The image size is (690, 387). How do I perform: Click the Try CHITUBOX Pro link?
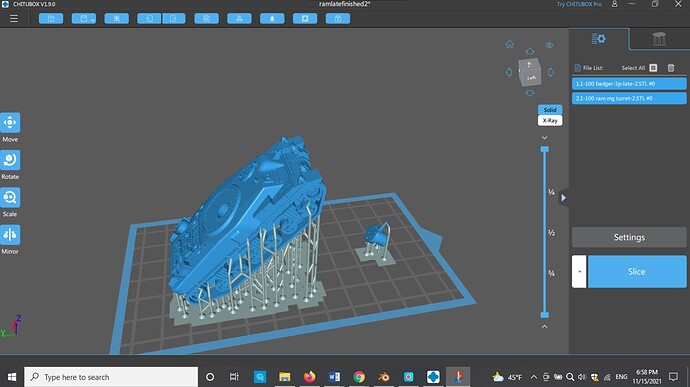tap(579, 4)
